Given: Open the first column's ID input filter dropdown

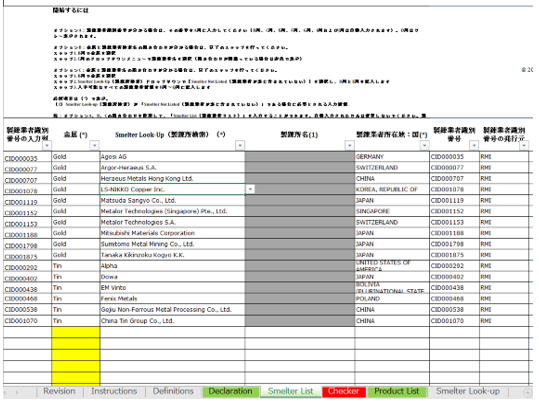Looking at the screenshot, I should (x=47, y=146).
